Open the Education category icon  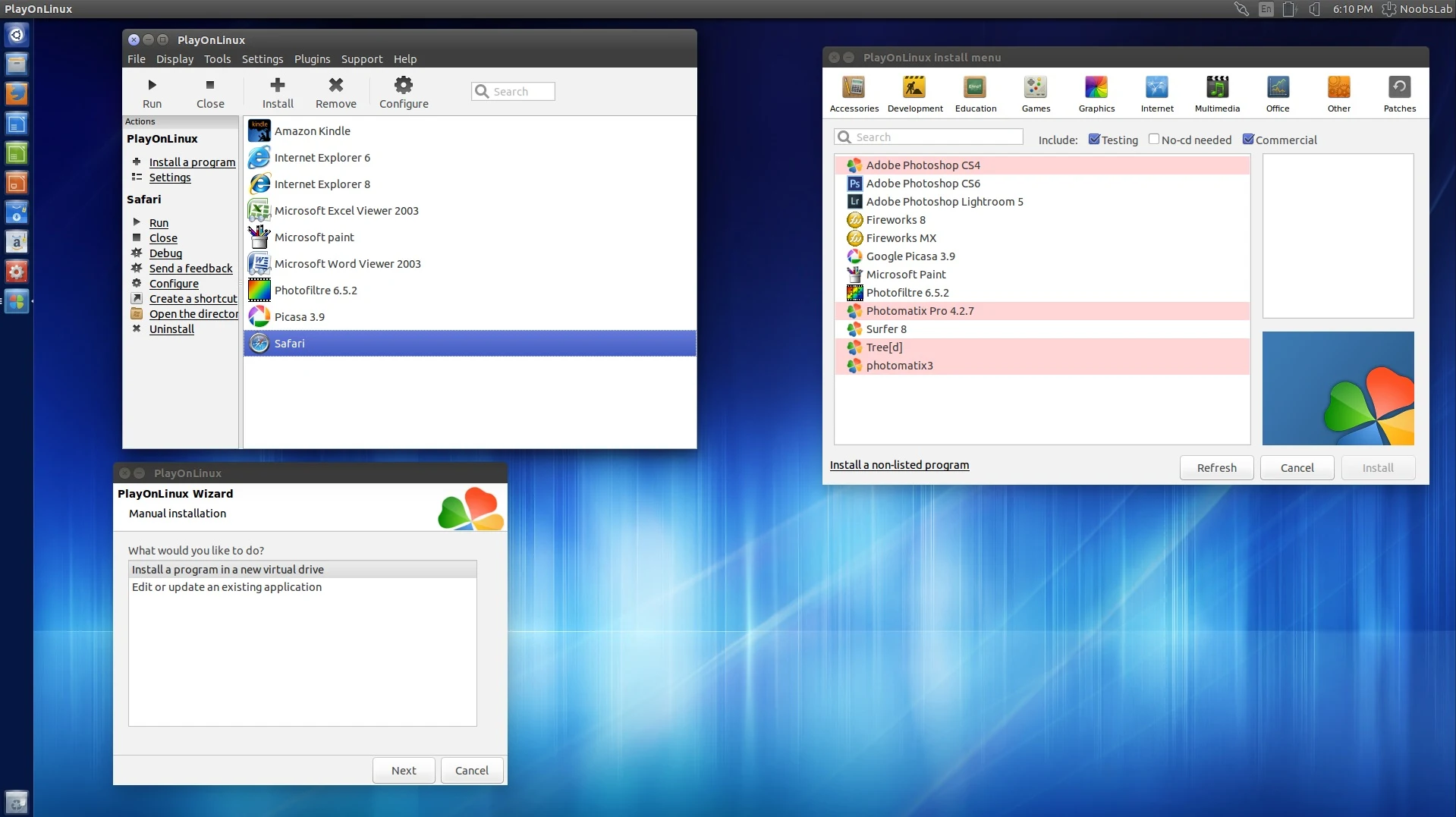coord(976,94)
